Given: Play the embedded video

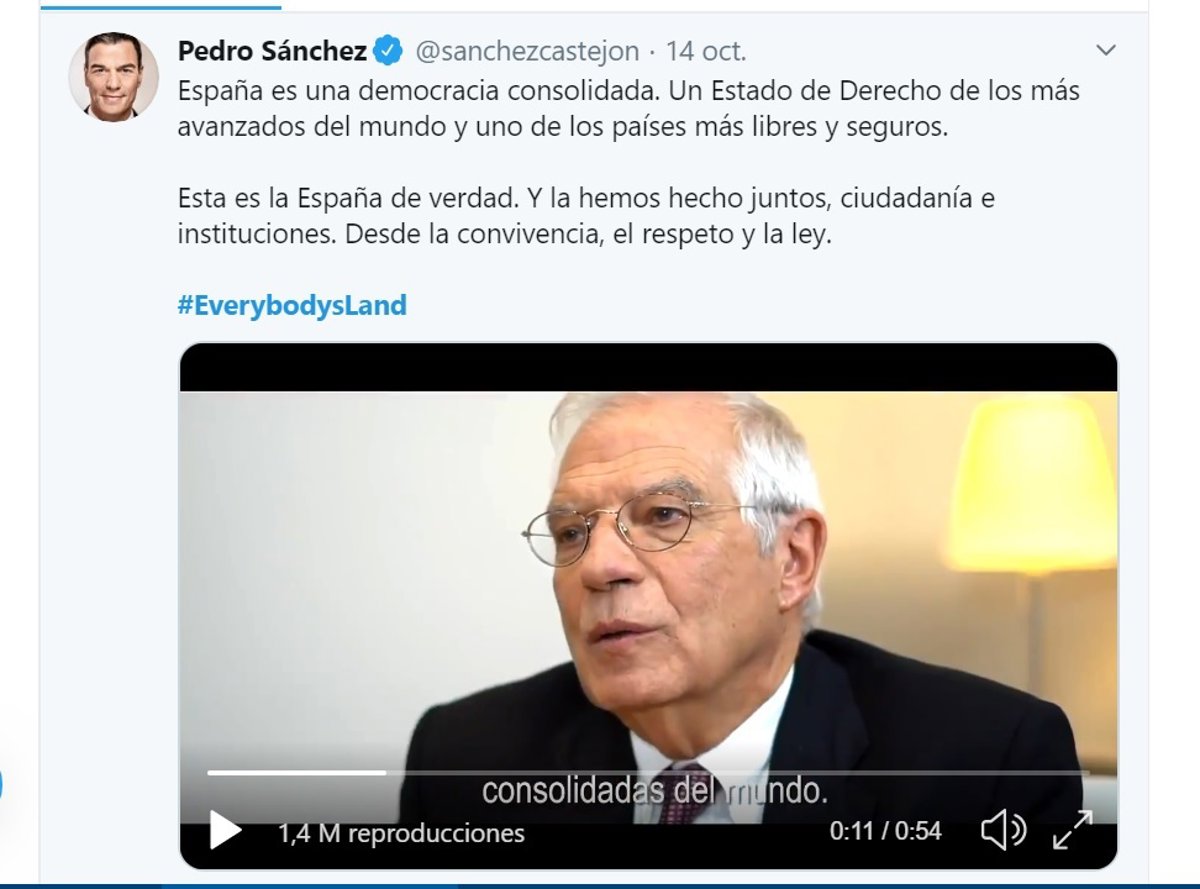Looking at the screenshot, I should coord(226,831).
